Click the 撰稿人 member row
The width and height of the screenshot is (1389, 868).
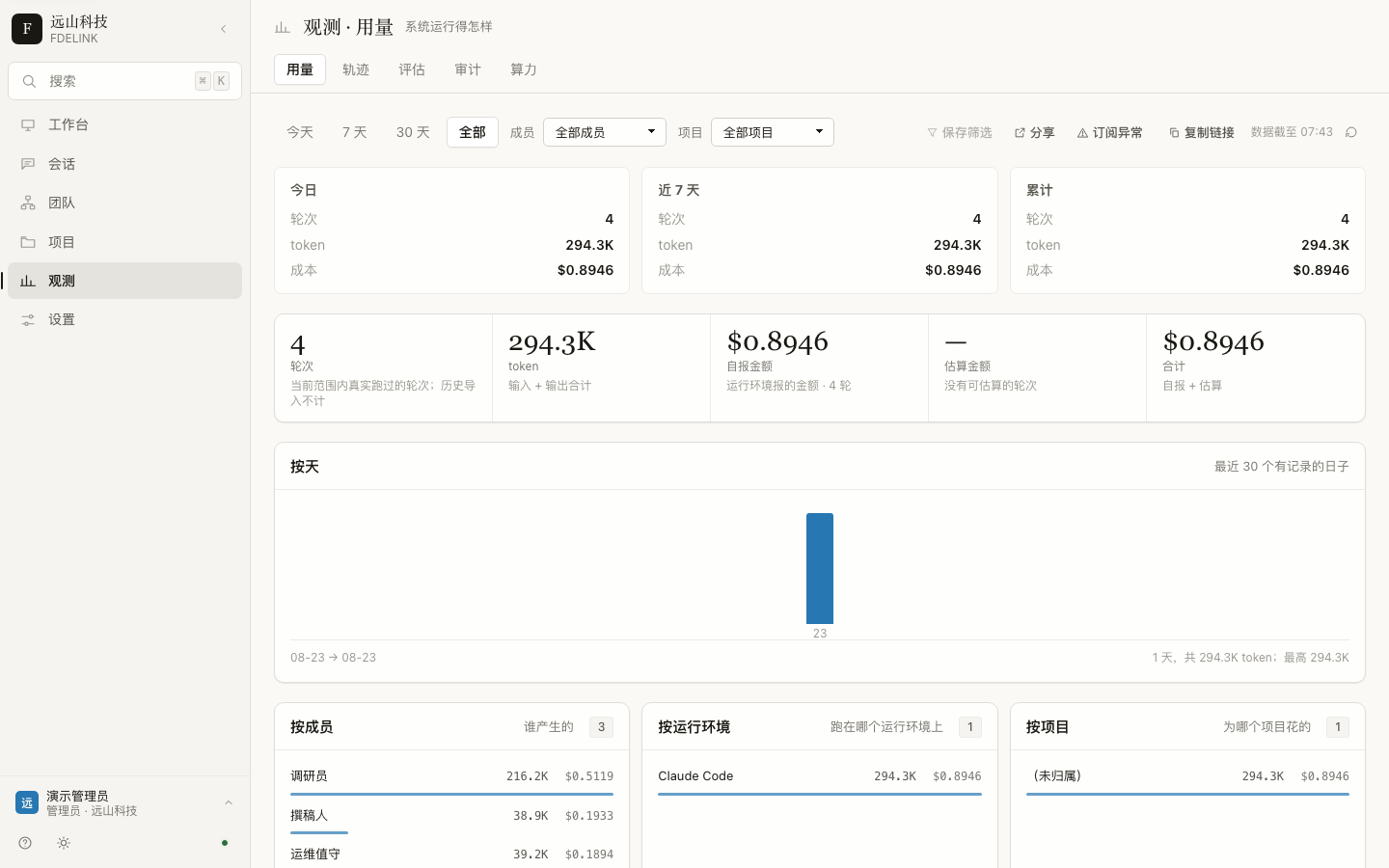coord(451,819)
